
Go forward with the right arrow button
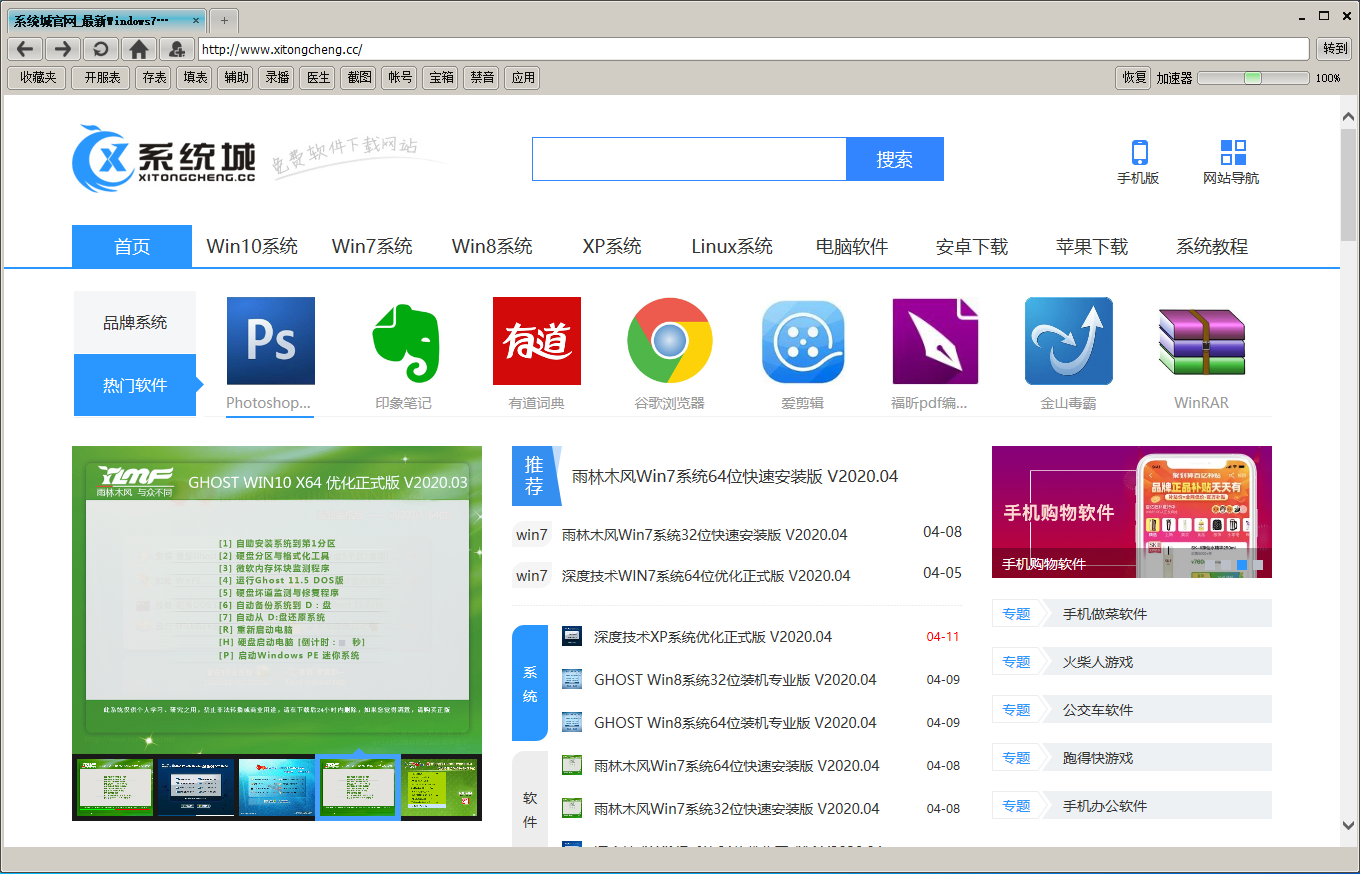point(63,49)
